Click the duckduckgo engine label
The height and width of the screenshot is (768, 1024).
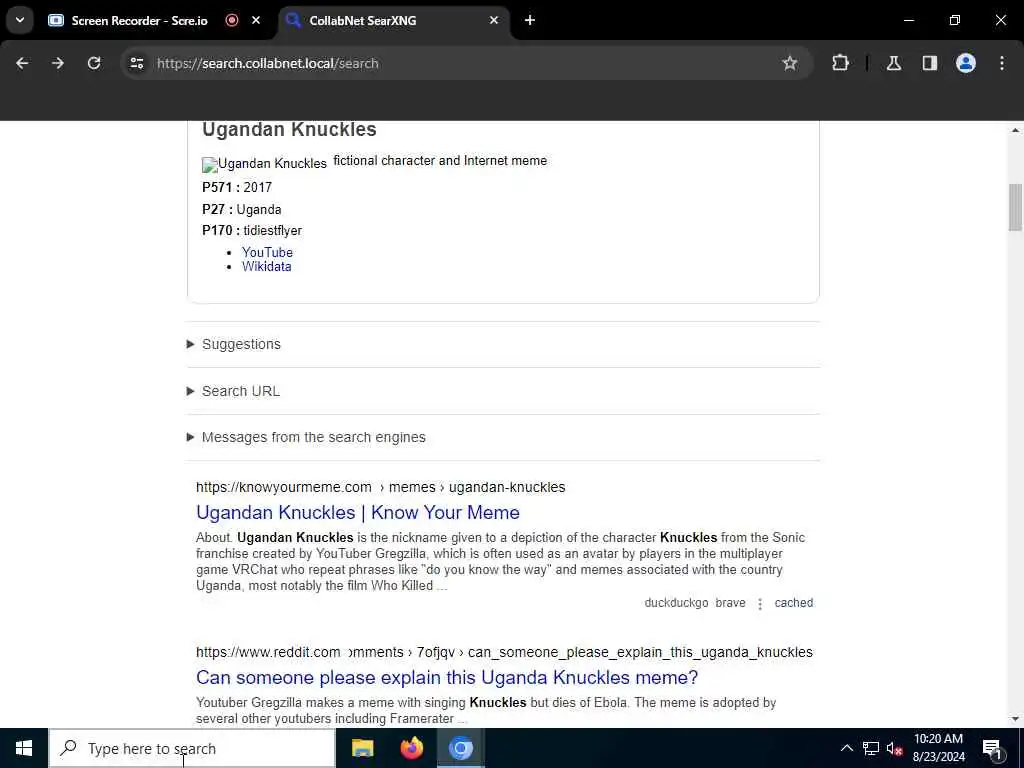click(x=676, y=603)
